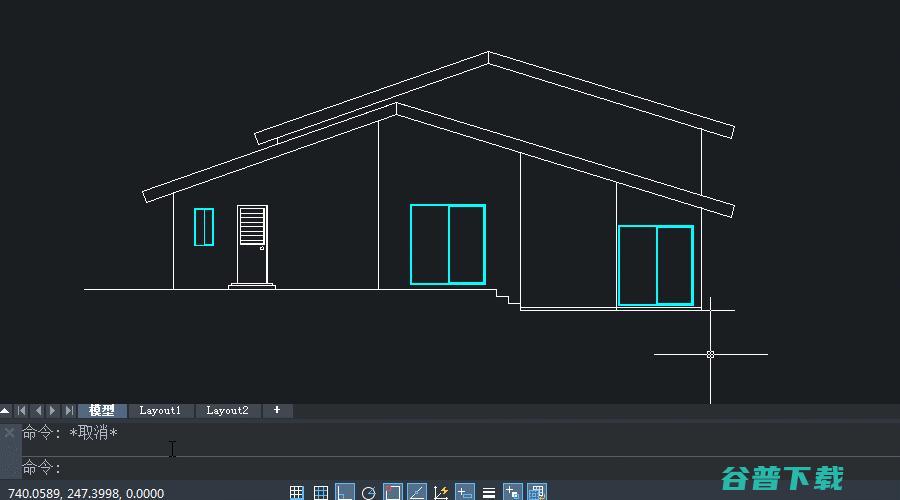Toggle polar tracking in status bar
The image size is (900, 500).
[368, 493]
